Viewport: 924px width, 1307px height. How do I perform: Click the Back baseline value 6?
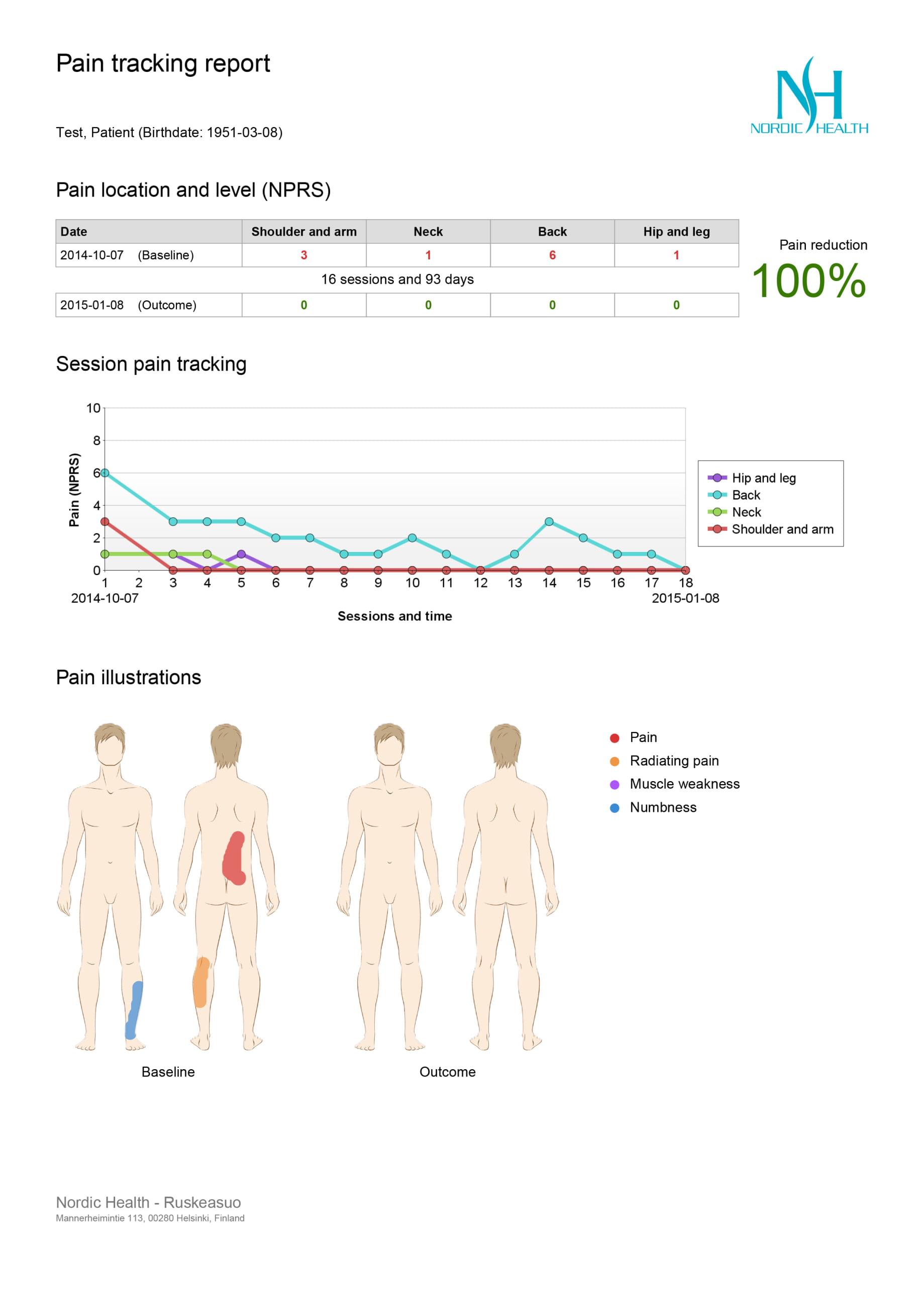pos(552,255)
